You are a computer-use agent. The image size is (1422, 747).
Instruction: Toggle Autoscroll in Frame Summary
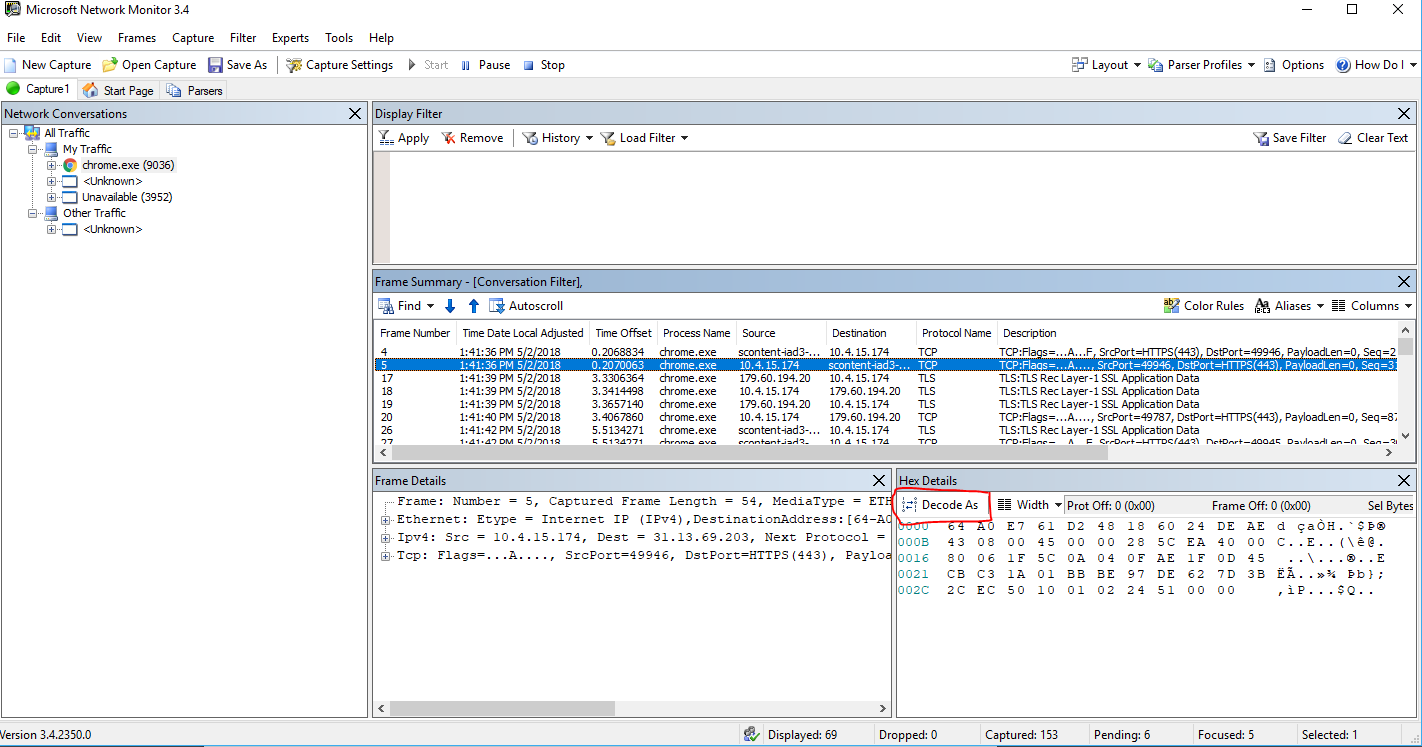tap(527, 306)
